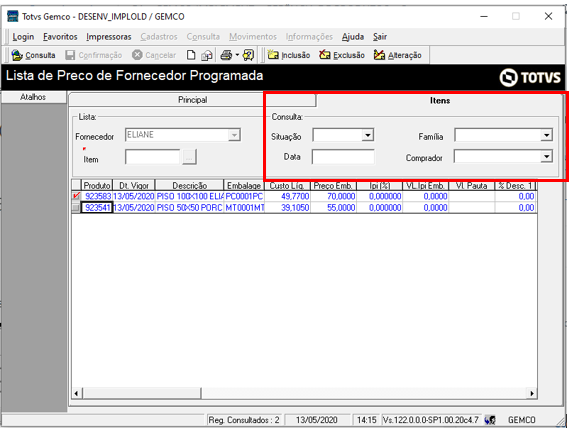This screenshot has width=569, height=430.
Task: Click the status bar network icon
Action: [490, 420]
